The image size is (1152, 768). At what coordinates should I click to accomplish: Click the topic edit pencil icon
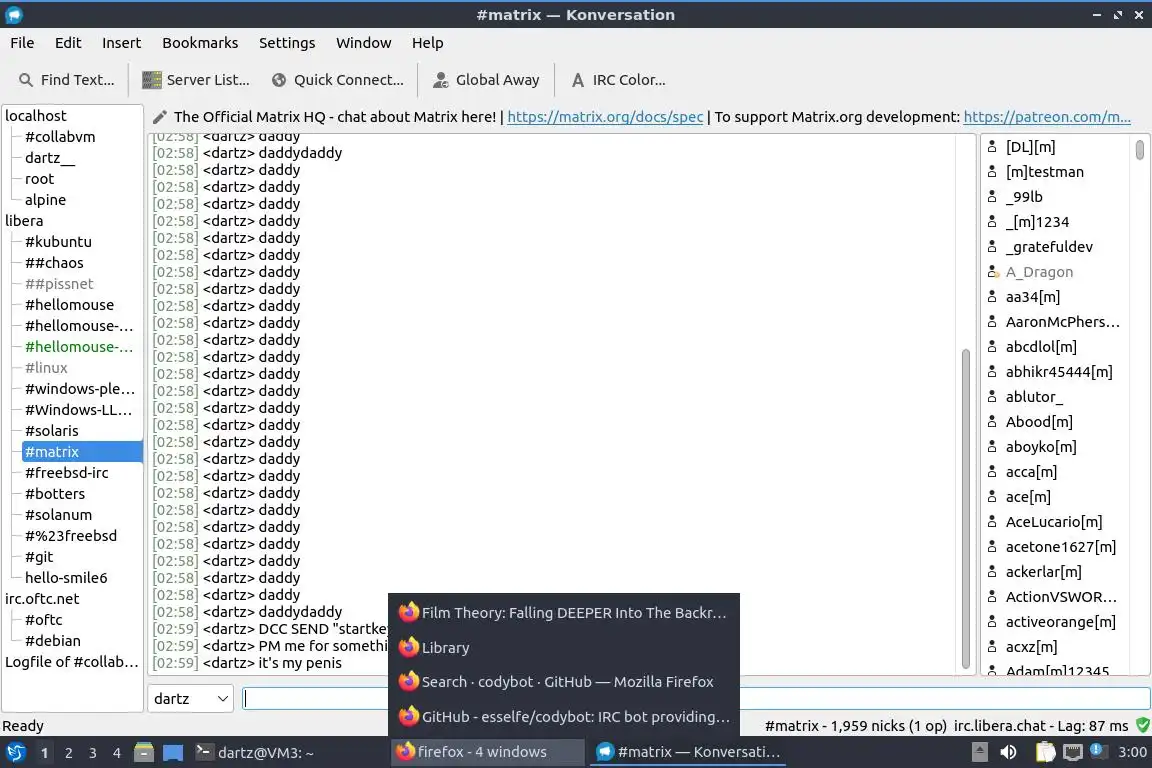coord(159,117)
